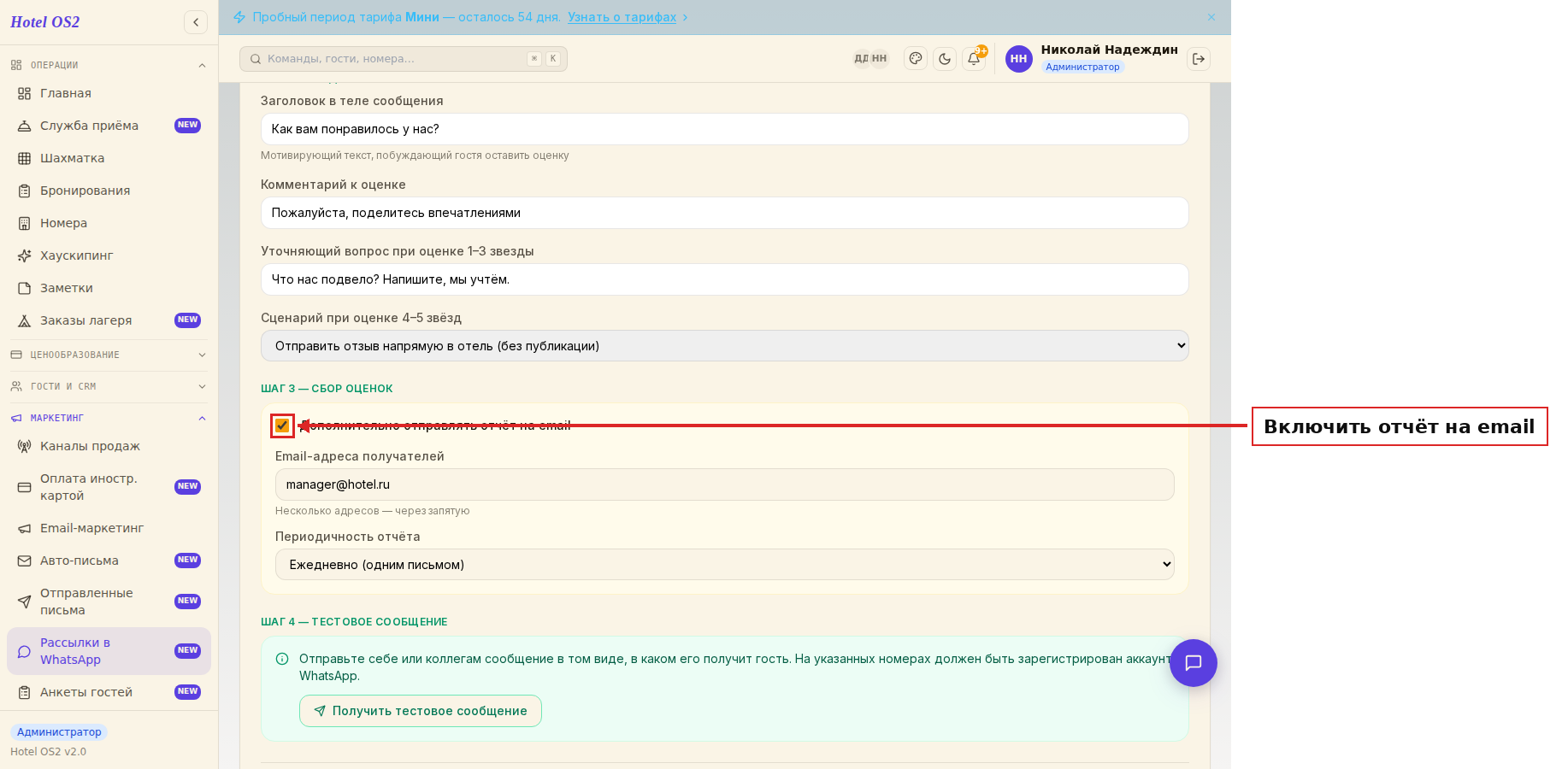Open the Сценарий при оценке 4–5 звёзд dropdown

(x=725, y=346)
